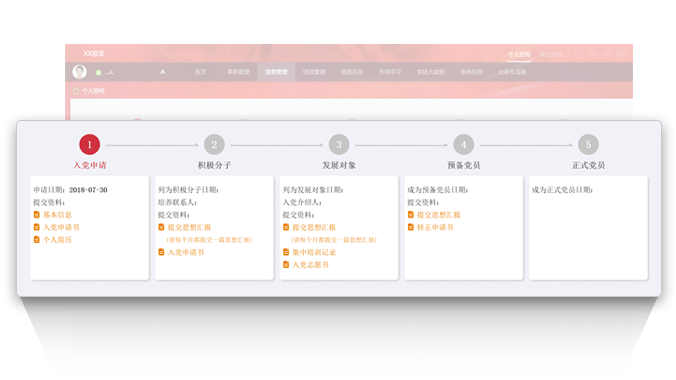The height and width of the screenshot is (380, 676).
Task: Select step 4 circle 预备党员
Action: 463,144
